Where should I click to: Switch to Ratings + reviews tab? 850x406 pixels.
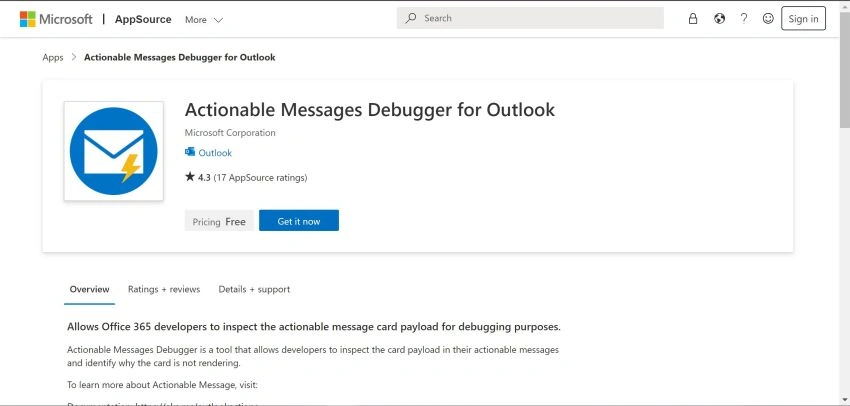tap(164, 289)
